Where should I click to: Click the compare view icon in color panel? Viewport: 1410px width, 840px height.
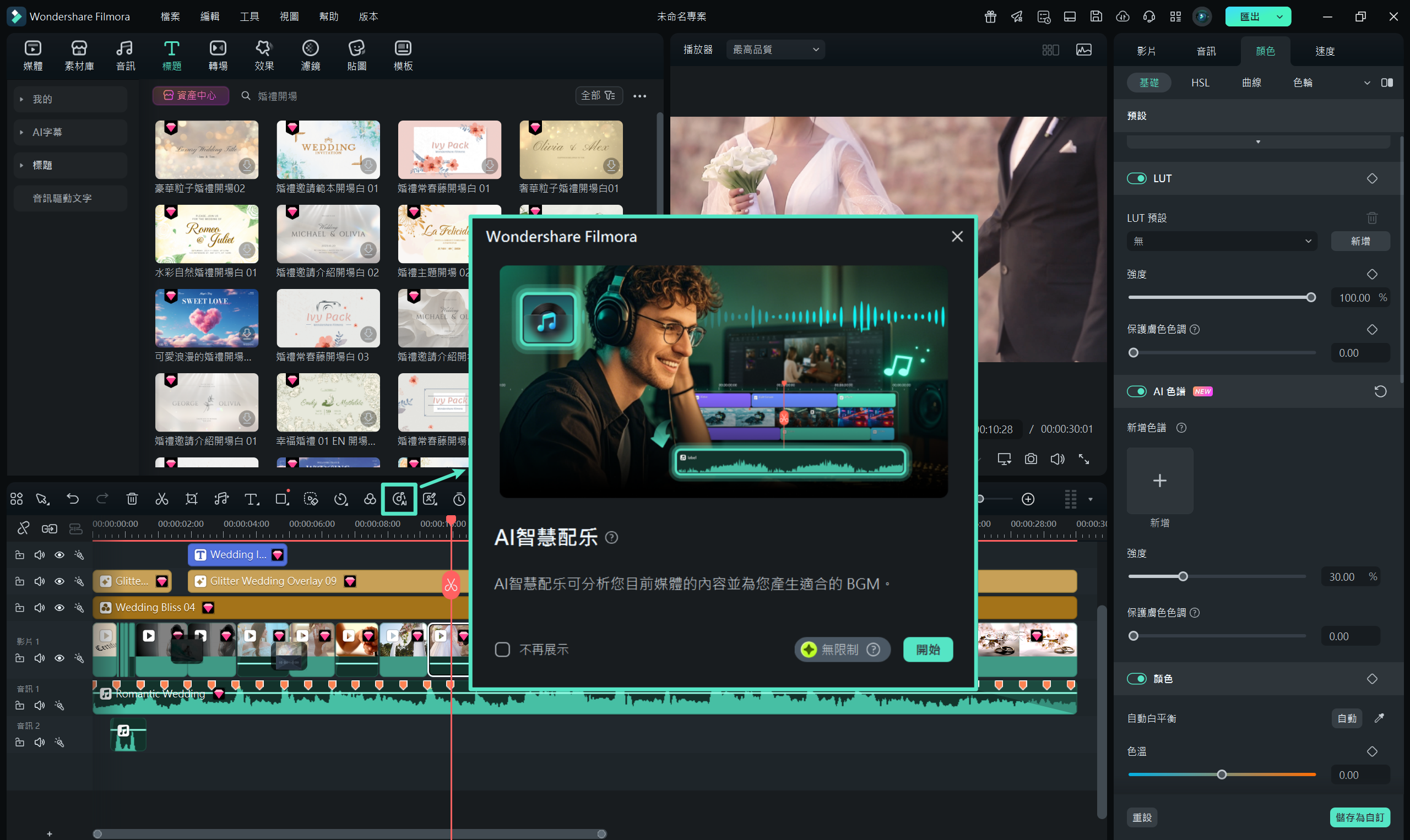[1387, 83]
